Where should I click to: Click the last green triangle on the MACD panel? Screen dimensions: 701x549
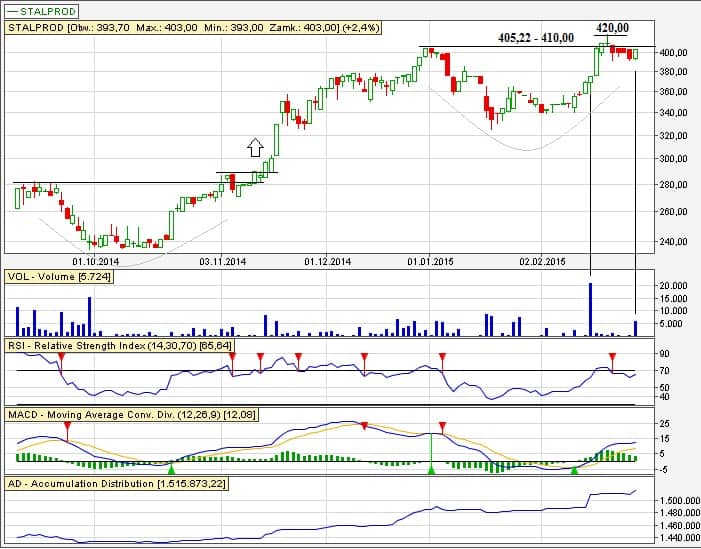pos(574,468)
